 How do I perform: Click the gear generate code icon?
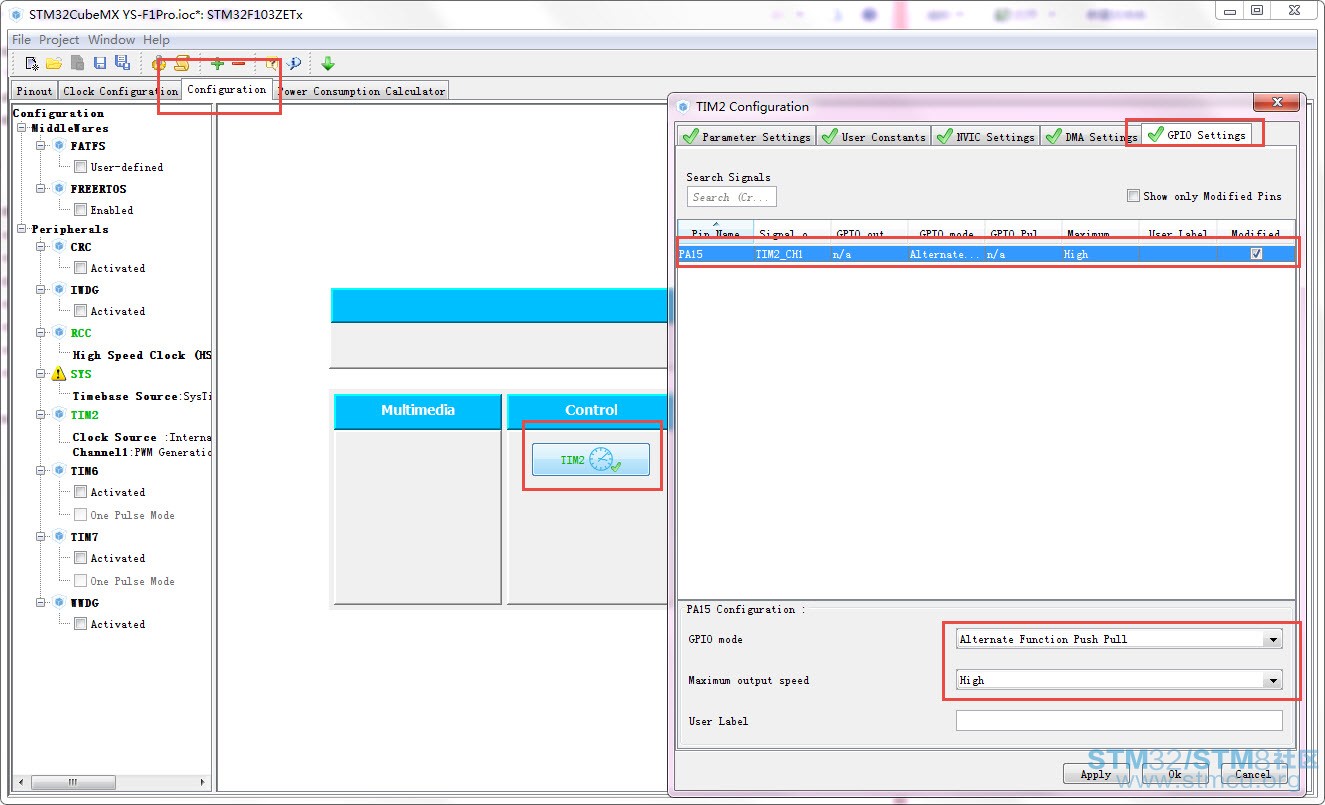coord(159,63)
